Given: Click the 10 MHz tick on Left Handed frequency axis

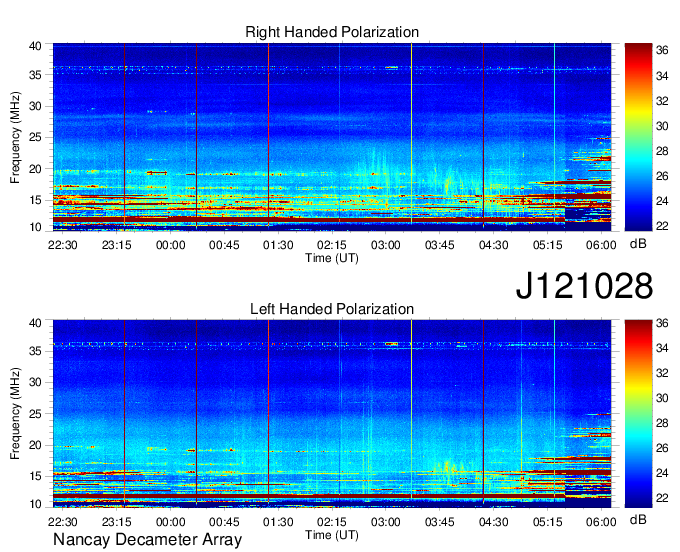Looking at the screenshot, I should tap(36, 504).
